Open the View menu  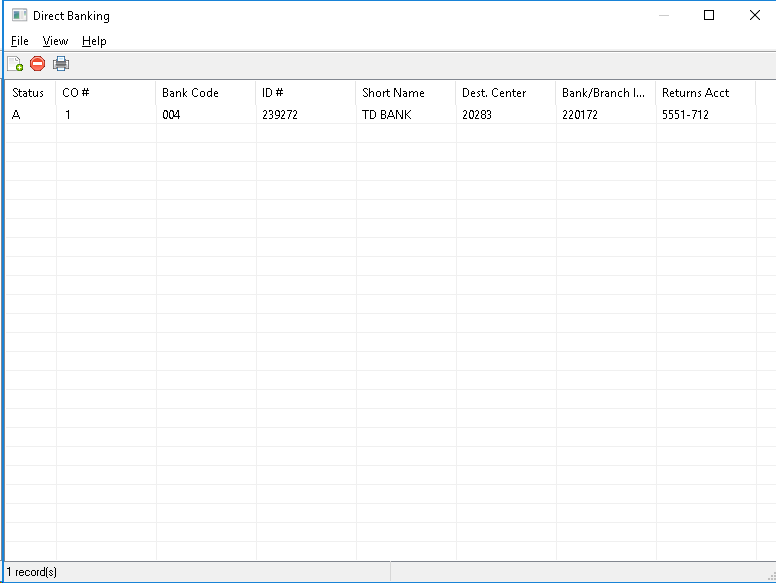(x=55, y=41)
